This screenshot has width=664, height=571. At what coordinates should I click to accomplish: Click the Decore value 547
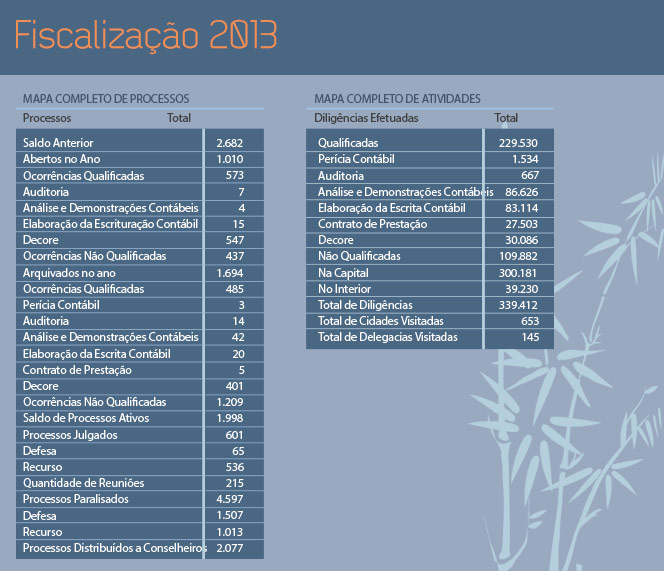(235, 240)
